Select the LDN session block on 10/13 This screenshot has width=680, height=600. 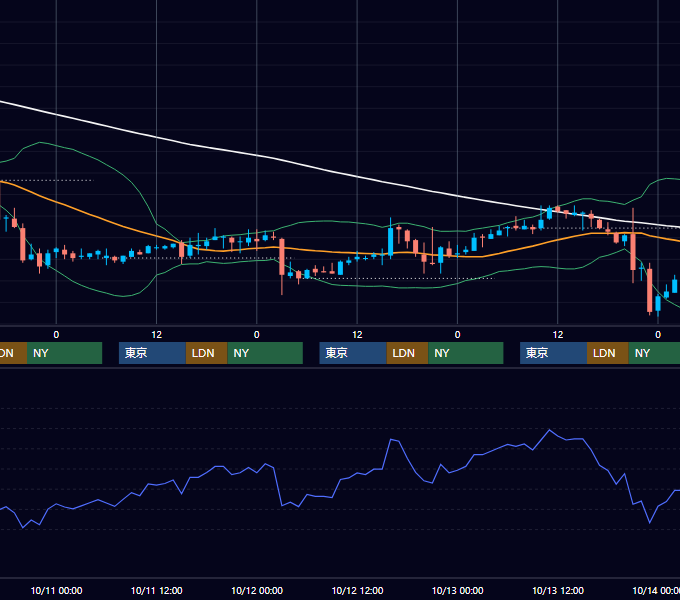(608, 353)
